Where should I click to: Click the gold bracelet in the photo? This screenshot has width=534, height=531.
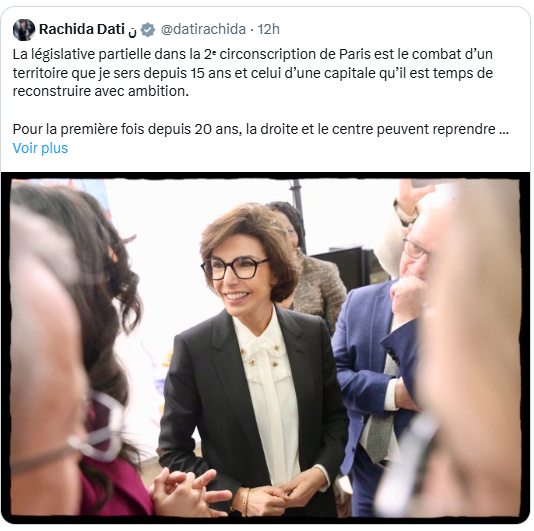pos(246,501)
